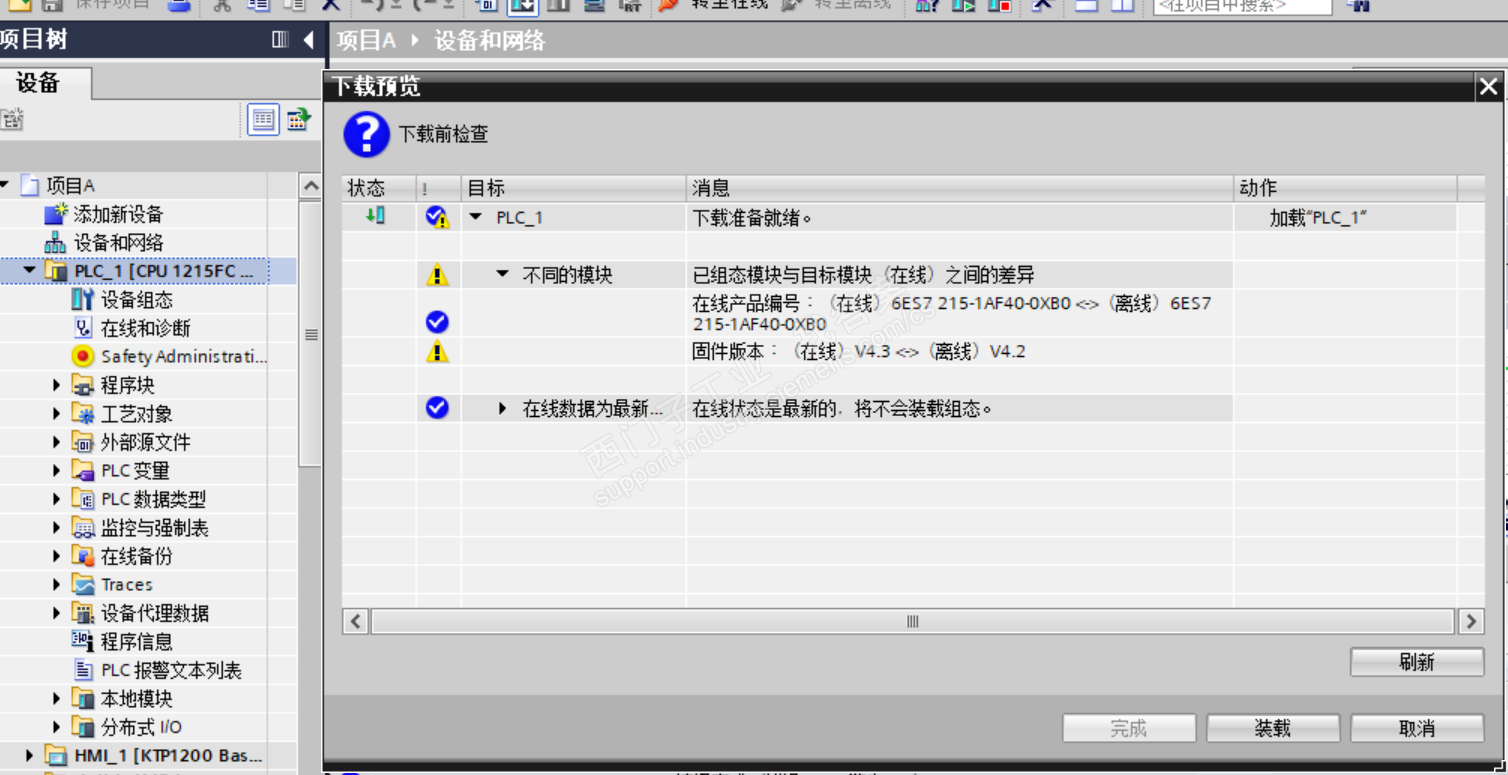
Task: Expand the Traces folder
Action: point(56,585)
